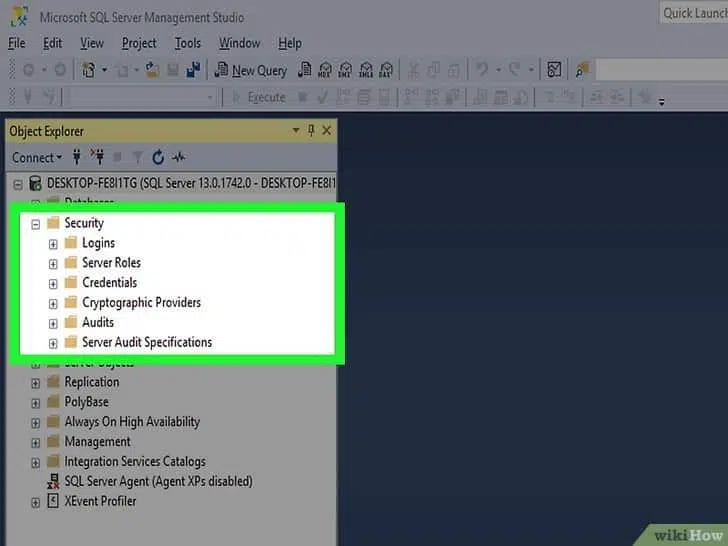Pin the Object Explorer panel with pushpin
This screenshot has height=546, width=728.
311,131
